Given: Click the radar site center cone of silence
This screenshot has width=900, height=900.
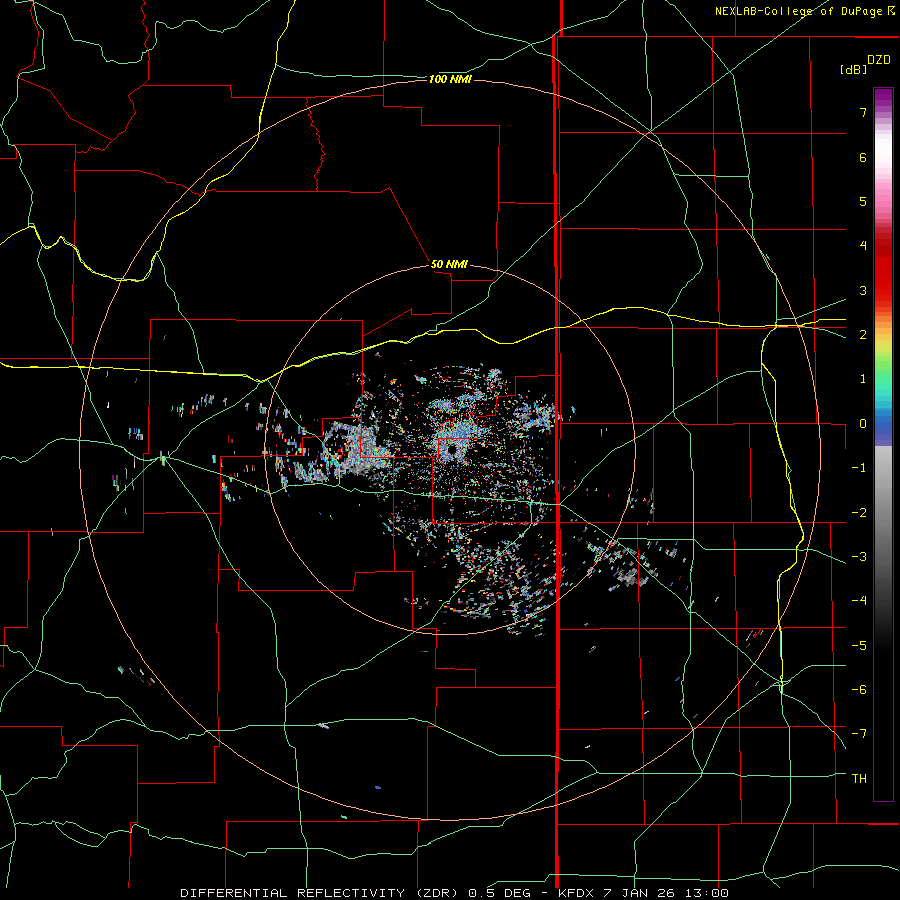Looking at the screenshot, I should [x=451, y=449].
